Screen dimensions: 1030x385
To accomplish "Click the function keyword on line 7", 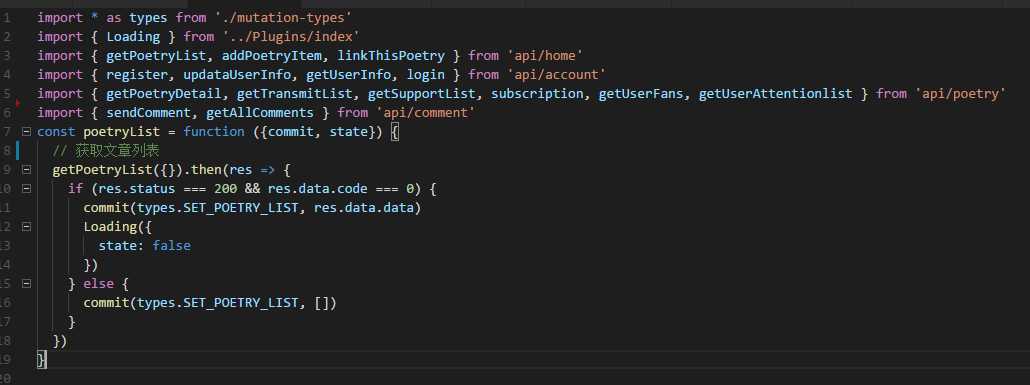I will pos(213,132).
